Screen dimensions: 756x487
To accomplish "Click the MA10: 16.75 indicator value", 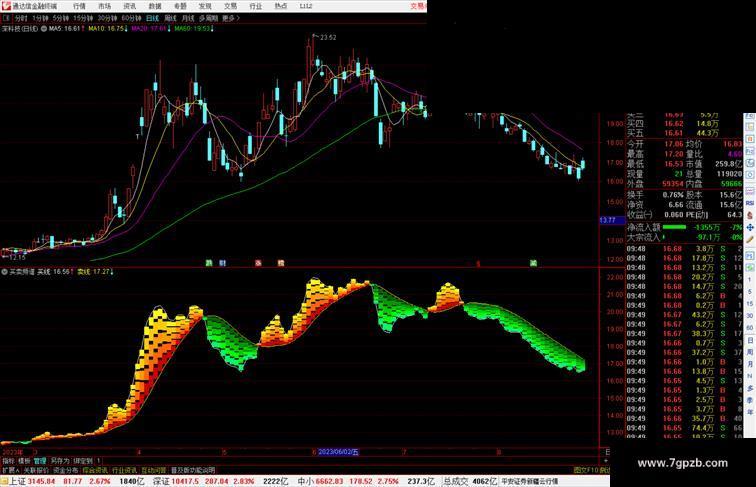I will [x=108, y=29].
